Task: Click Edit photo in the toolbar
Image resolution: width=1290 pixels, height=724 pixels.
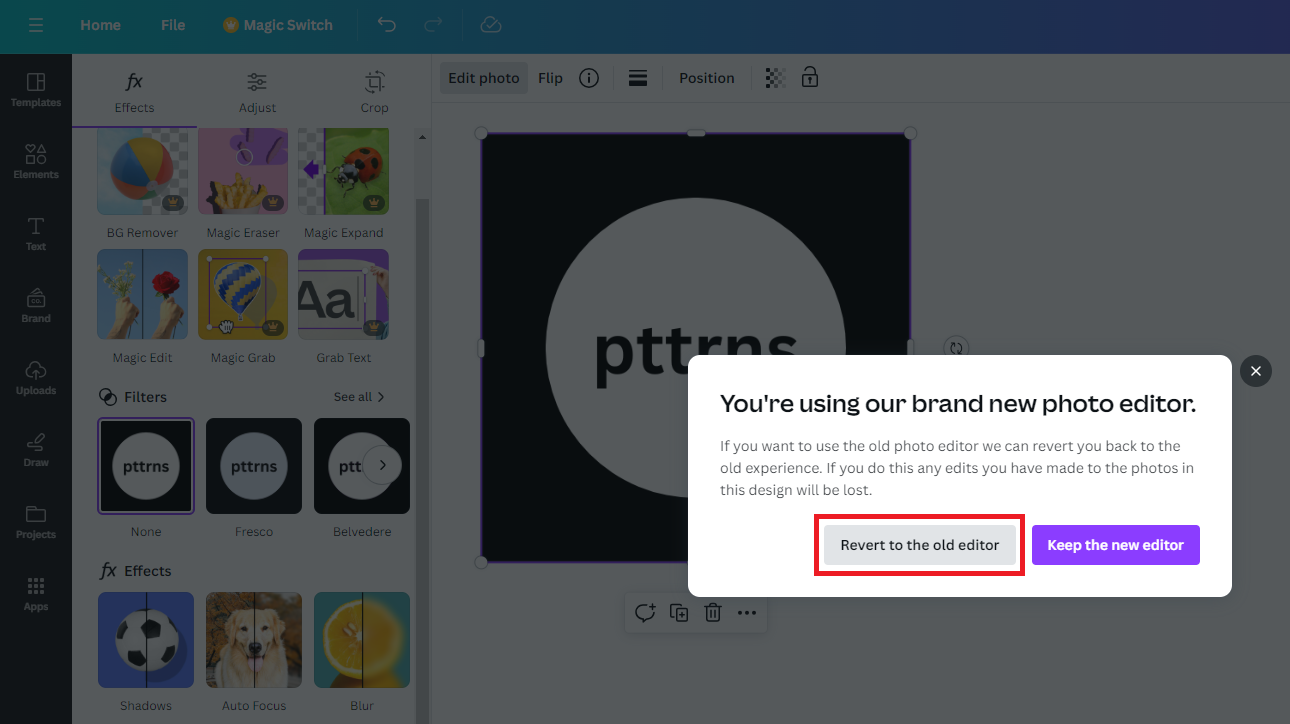Action: click(484, 78)
